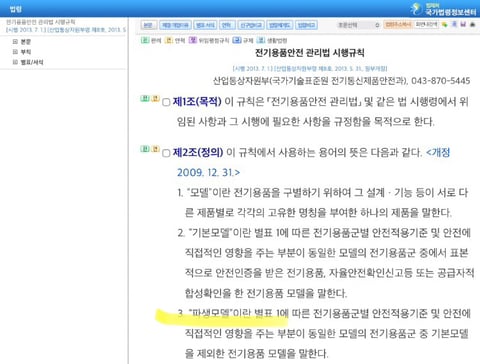Expand the 부칙 tree node
480x364 pixels.
[x=15, y=52]
